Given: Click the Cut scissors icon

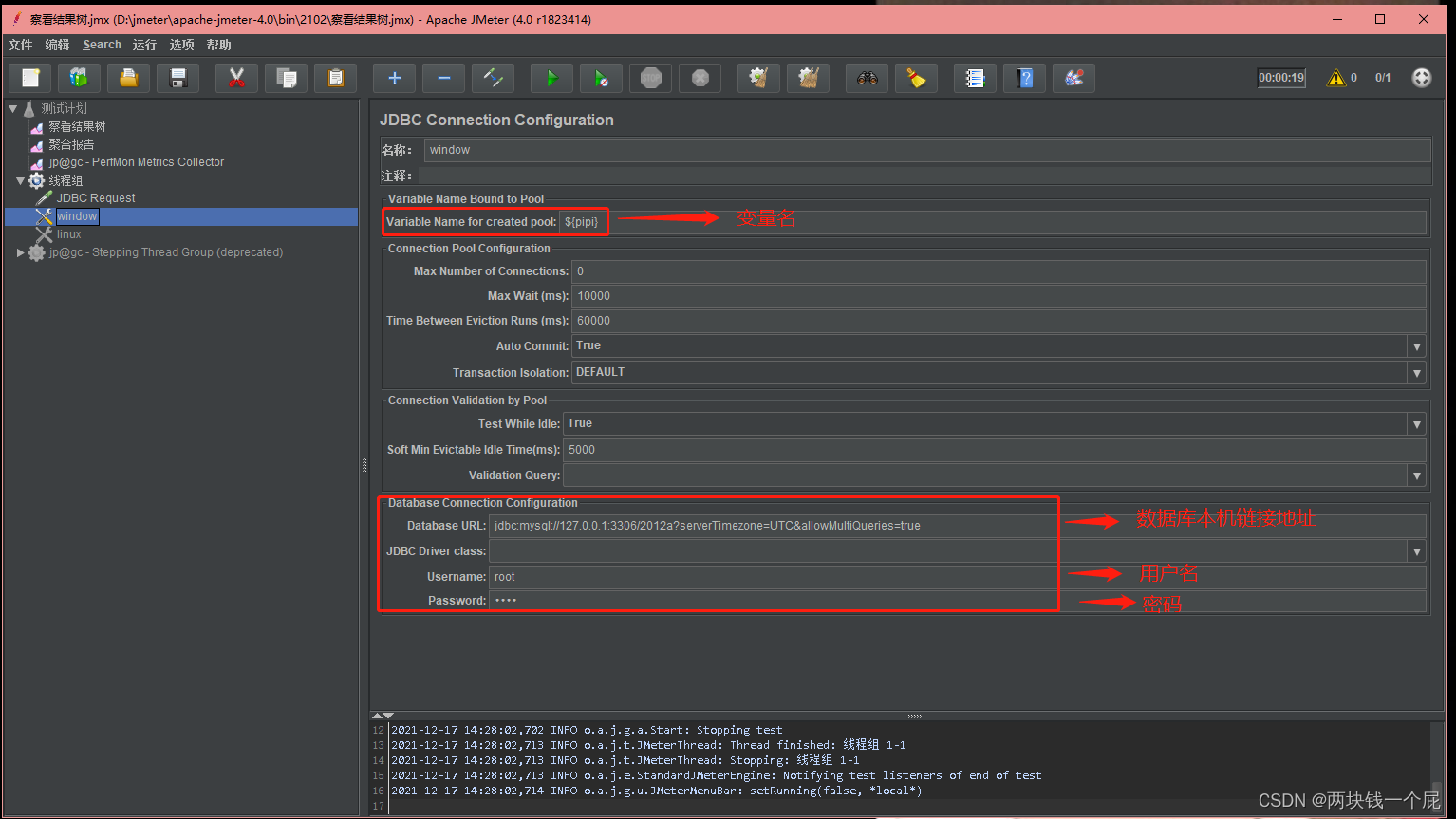Looking at the screenshot, I should (237, 78).
